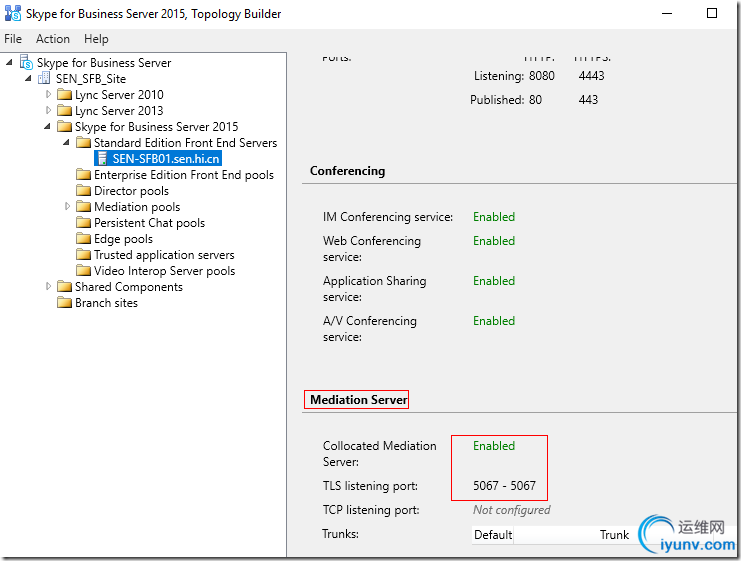
Task: Click the Edge pools folder icon
Action: point(83,239)
